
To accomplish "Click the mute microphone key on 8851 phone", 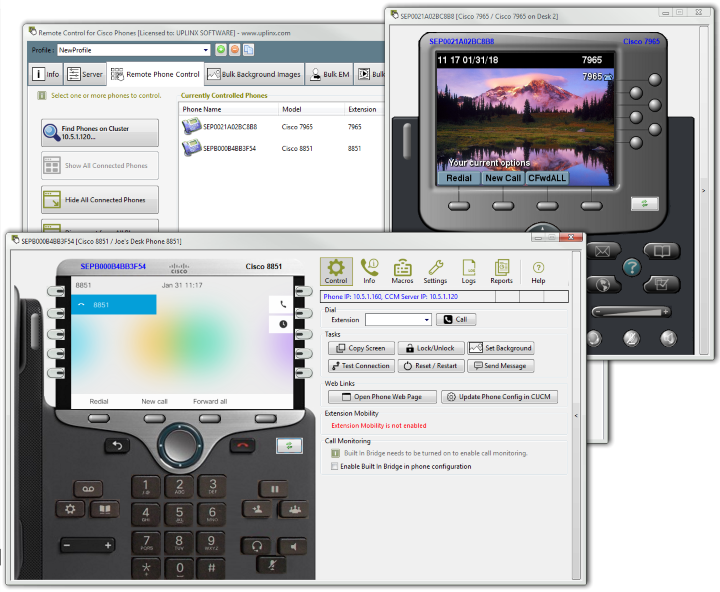I will [x=272, y=565].
